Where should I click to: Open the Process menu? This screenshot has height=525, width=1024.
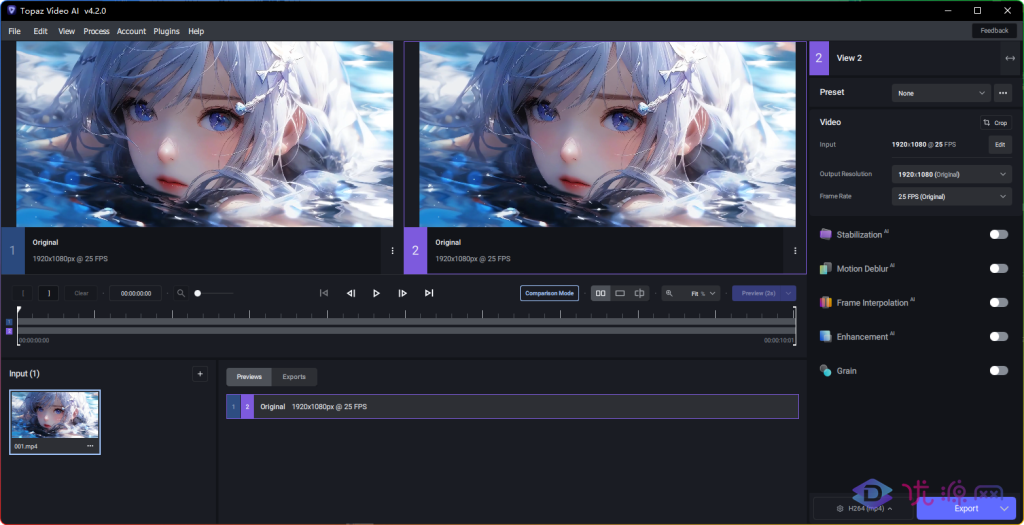(96, 31)
